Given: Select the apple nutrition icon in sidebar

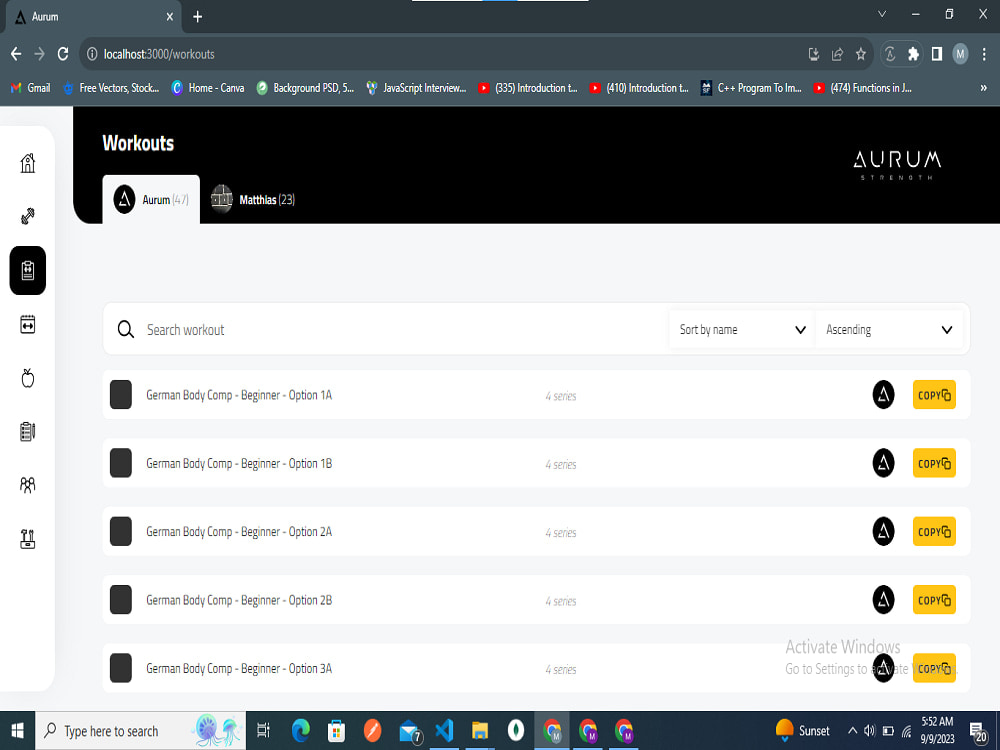Looking at the screenshot, I should point(27,378).
